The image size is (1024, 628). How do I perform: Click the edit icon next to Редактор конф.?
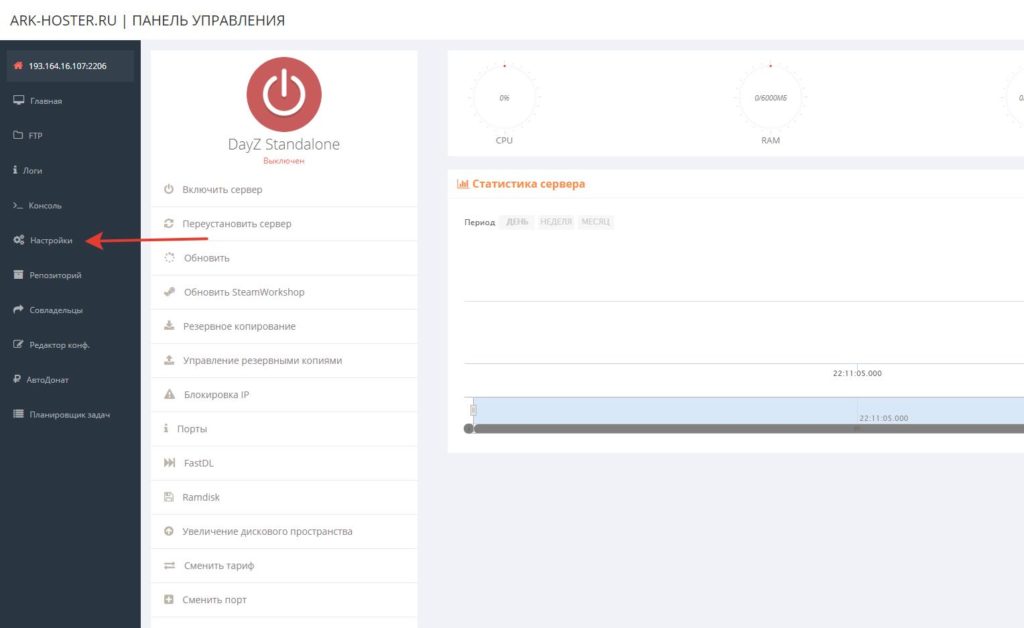(18, 344)
